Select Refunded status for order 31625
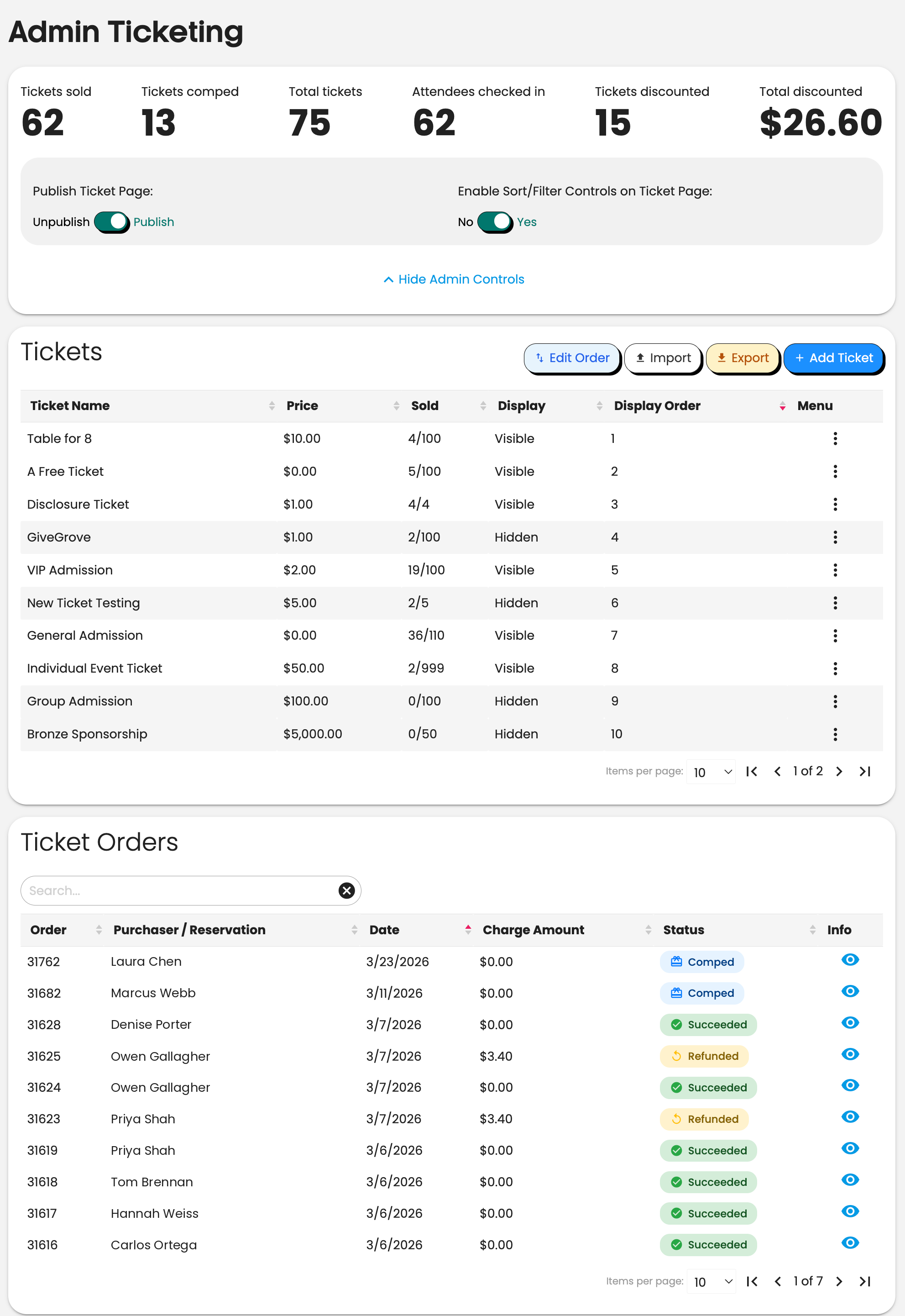The image size is (905, 1316). point(704,1056)
